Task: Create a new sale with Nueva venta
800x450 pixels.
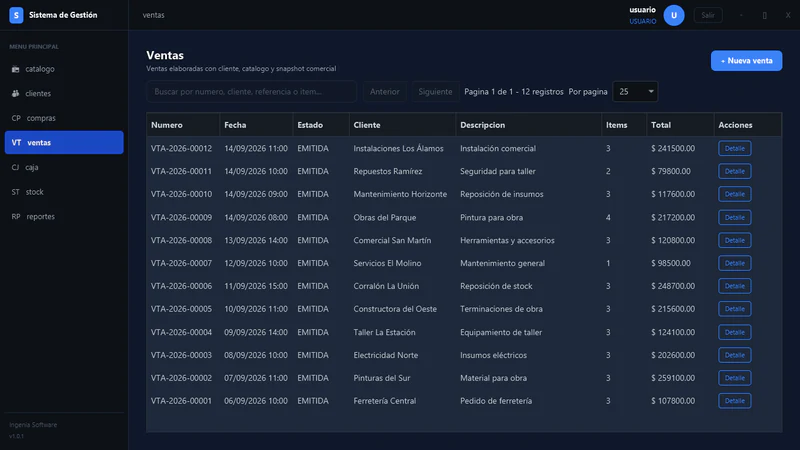Action: coord(746,61)
